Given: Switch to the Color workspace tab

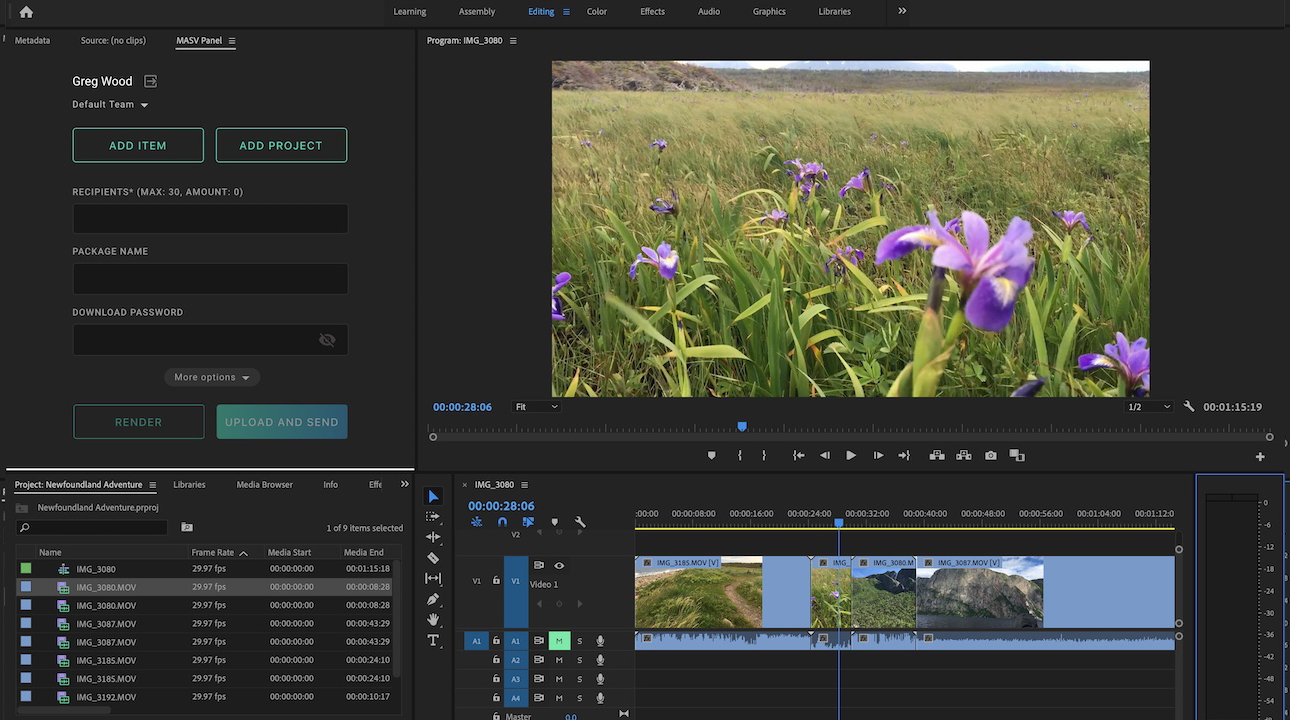Looking at the screenshot, I should click(x=597, y=12).
